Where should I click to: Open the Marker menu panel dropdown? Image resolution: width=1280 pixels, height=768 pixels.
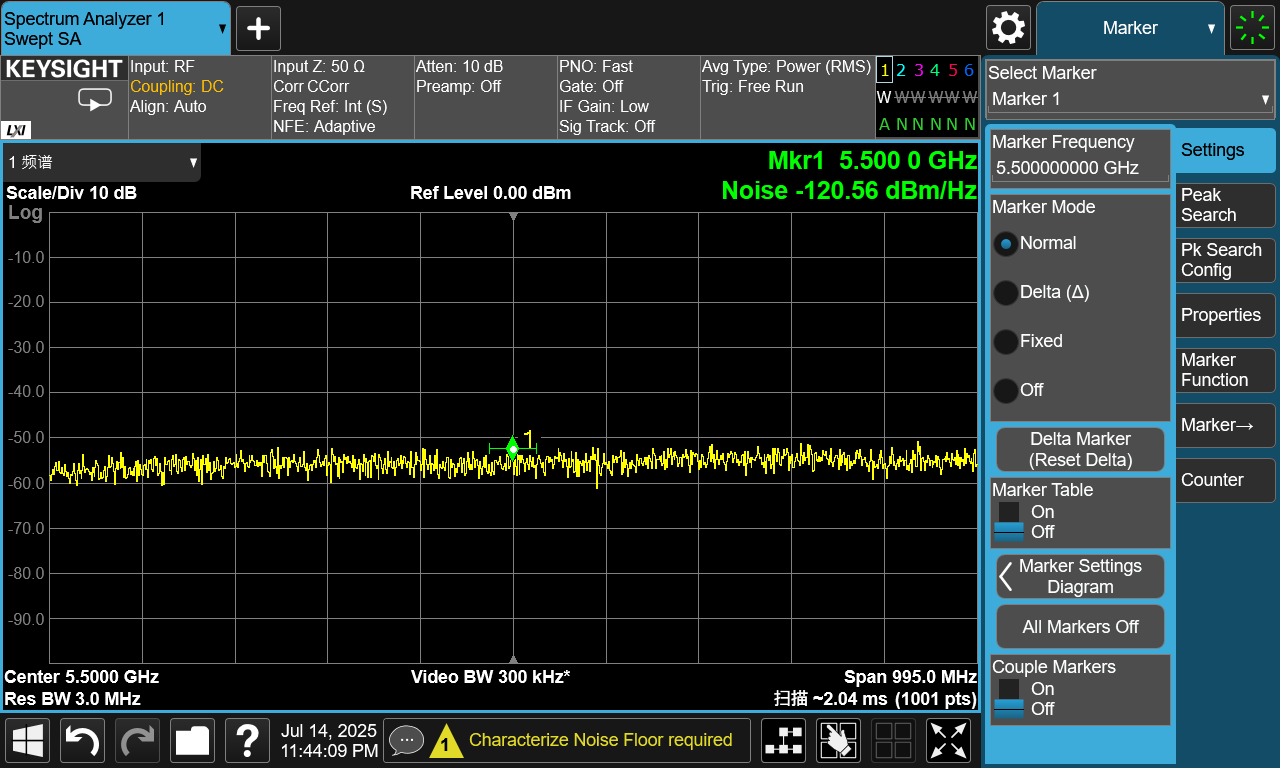[x=1130, y=28]
